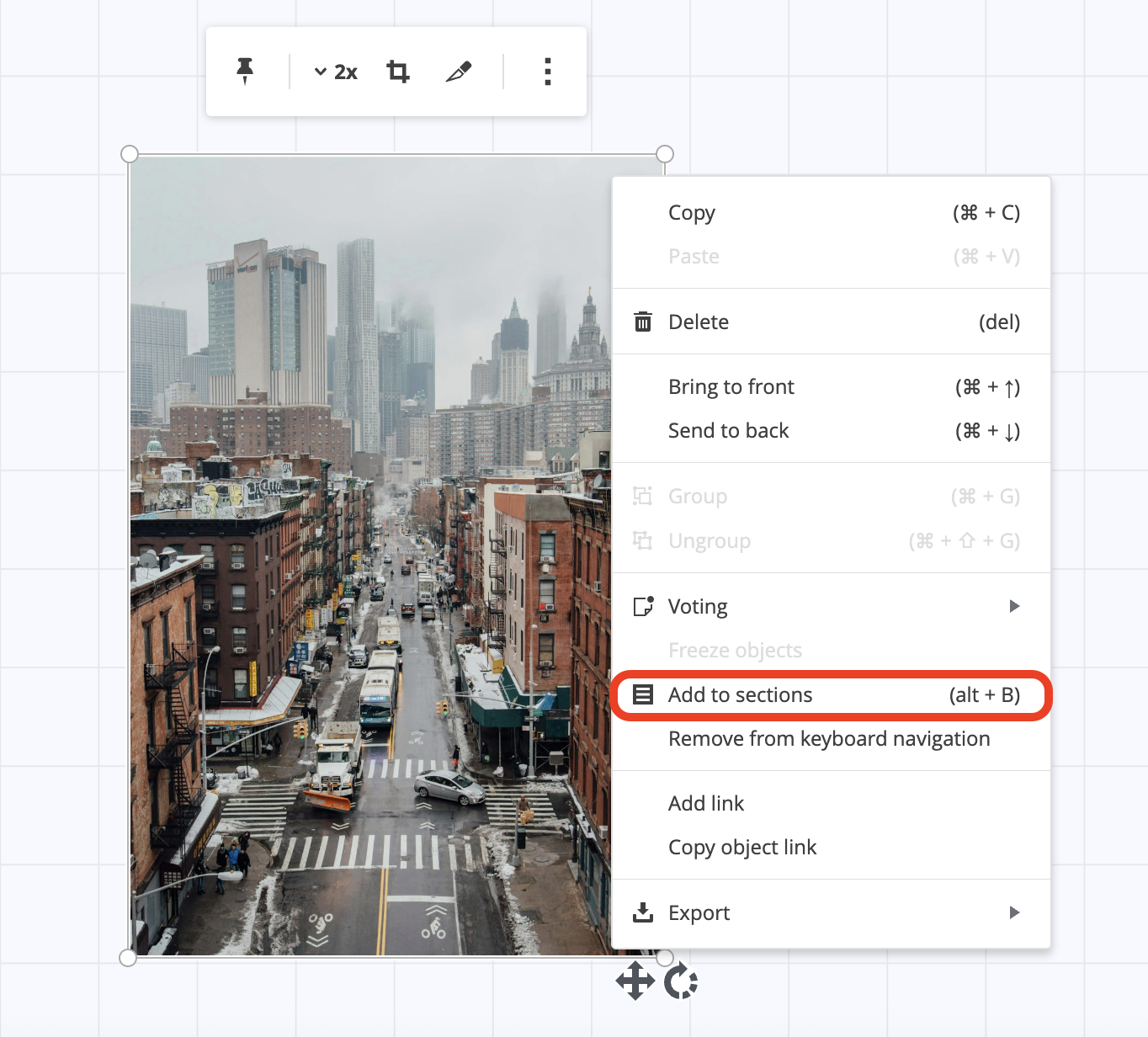The height and width of the screenshot is (1037, 1148).
Task: Select the Crop tool
Action: pyautogui.click(x=397, y=72)
